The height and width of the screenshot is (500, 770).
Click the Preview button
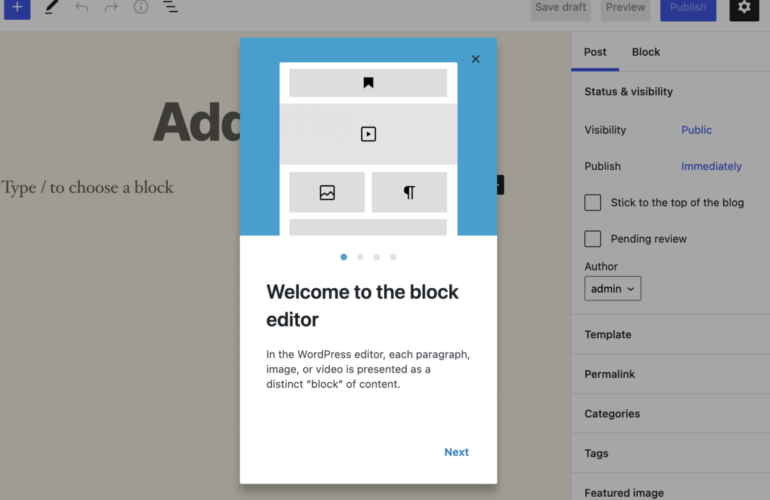625,8
